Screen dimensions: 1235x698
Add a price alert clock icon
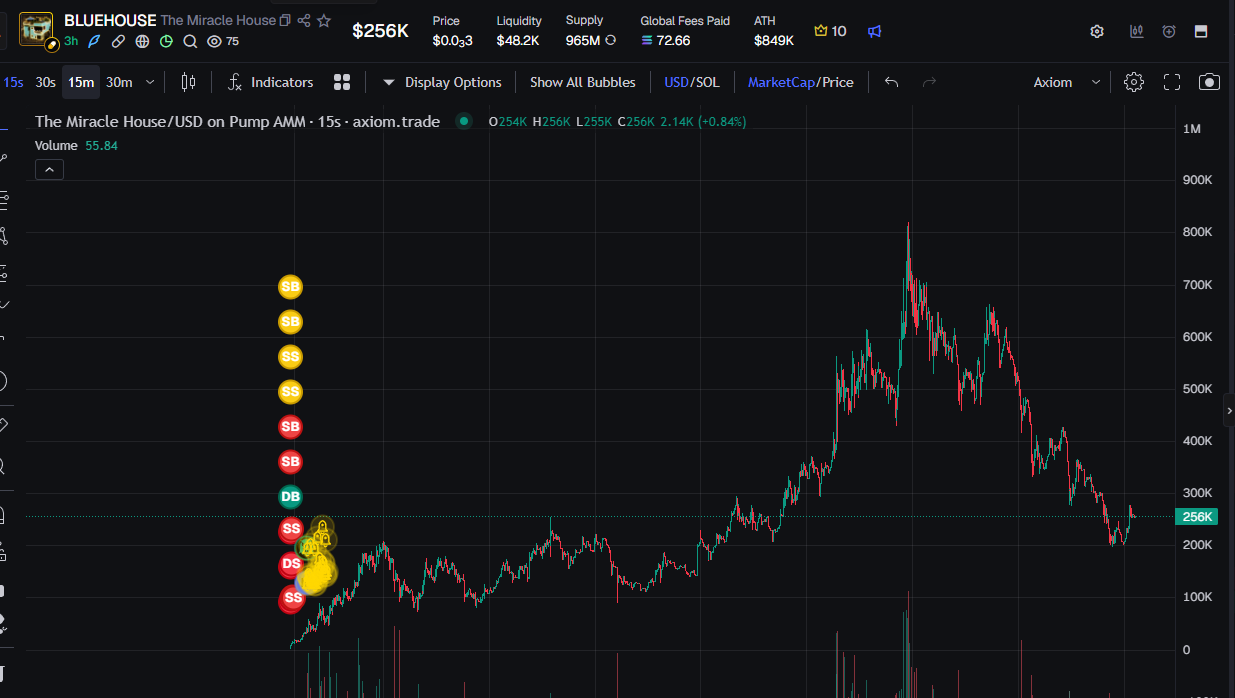point(1169,31)
